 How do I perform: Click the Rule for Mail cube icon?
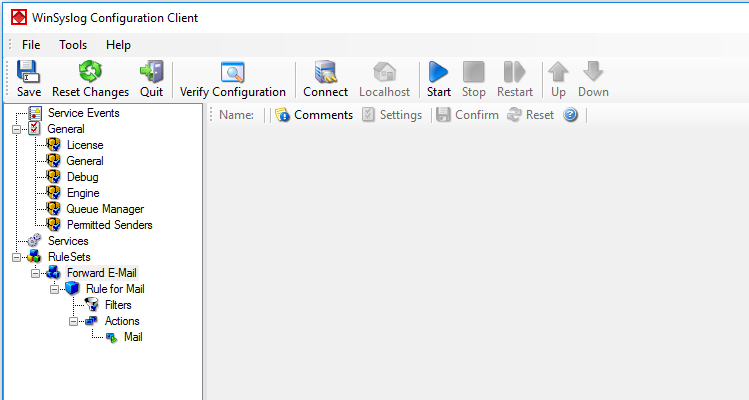(72, 289)
